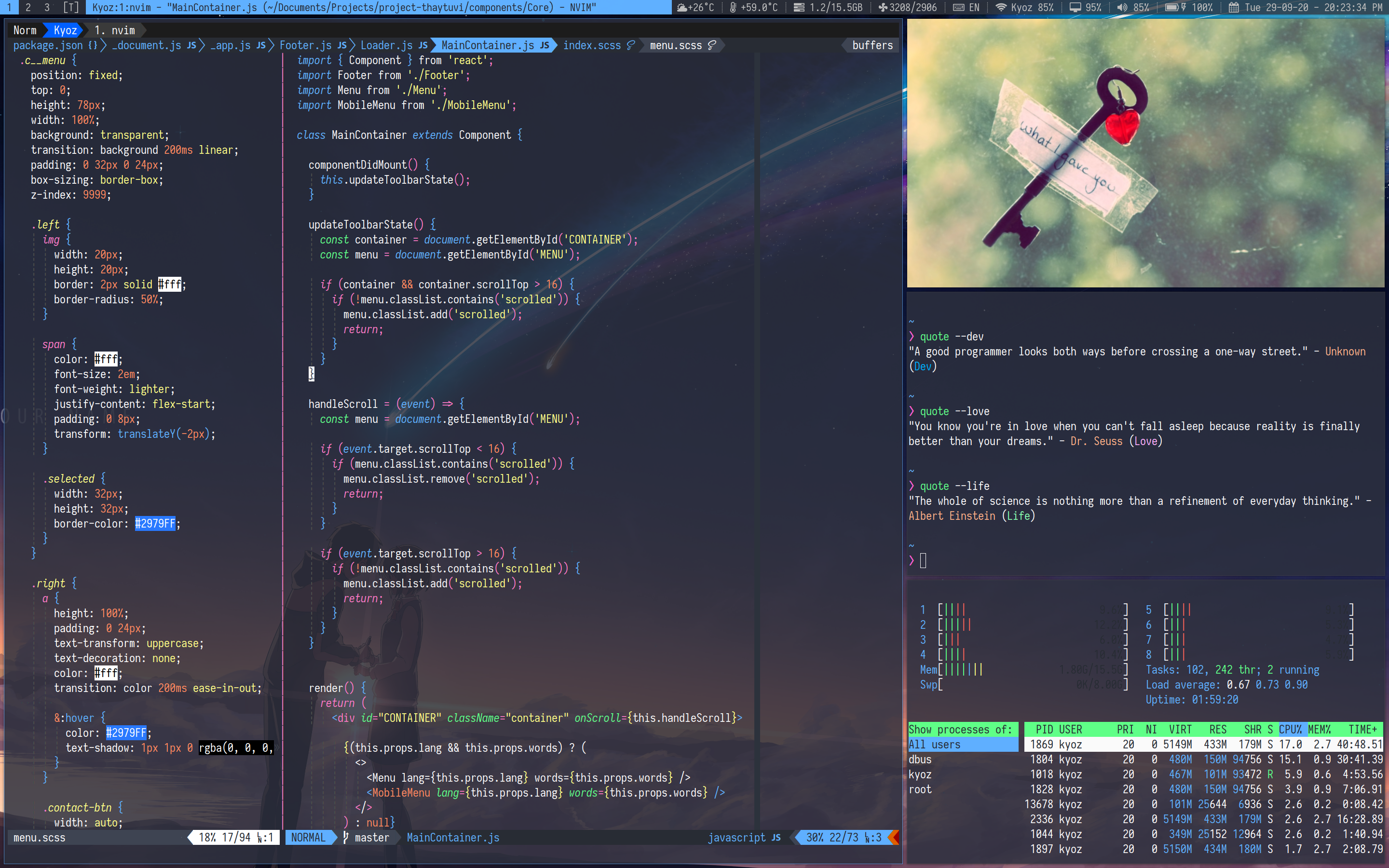This screenshot has height=868, width=1389.
Task: Click the CPU temperature thermometer icon
Action: 733,7
